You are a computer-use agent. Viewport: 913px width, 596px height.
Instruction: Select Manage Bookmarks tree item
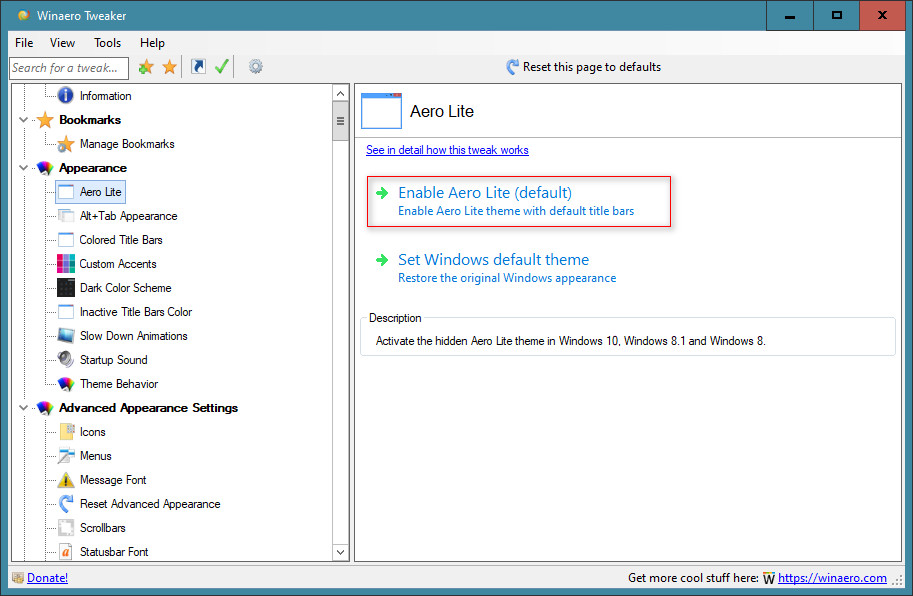(x=127, y=144)
